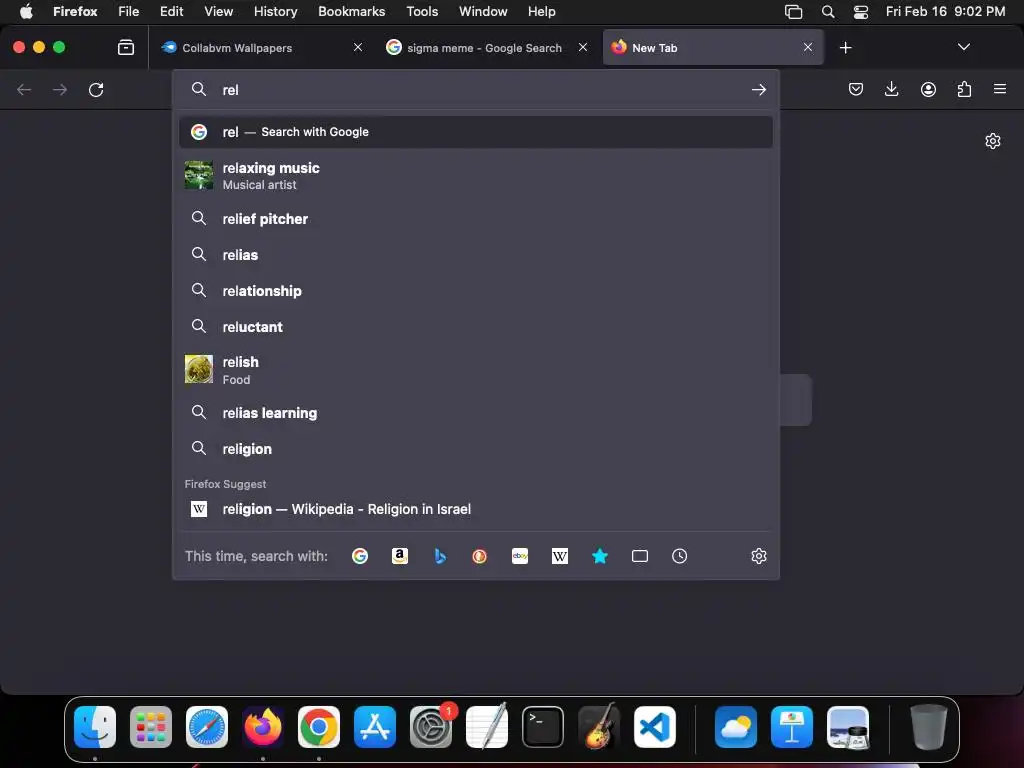Close the Collabvm Wallpapers tab
Screen dimensions: 1024x768
(358, 47)
